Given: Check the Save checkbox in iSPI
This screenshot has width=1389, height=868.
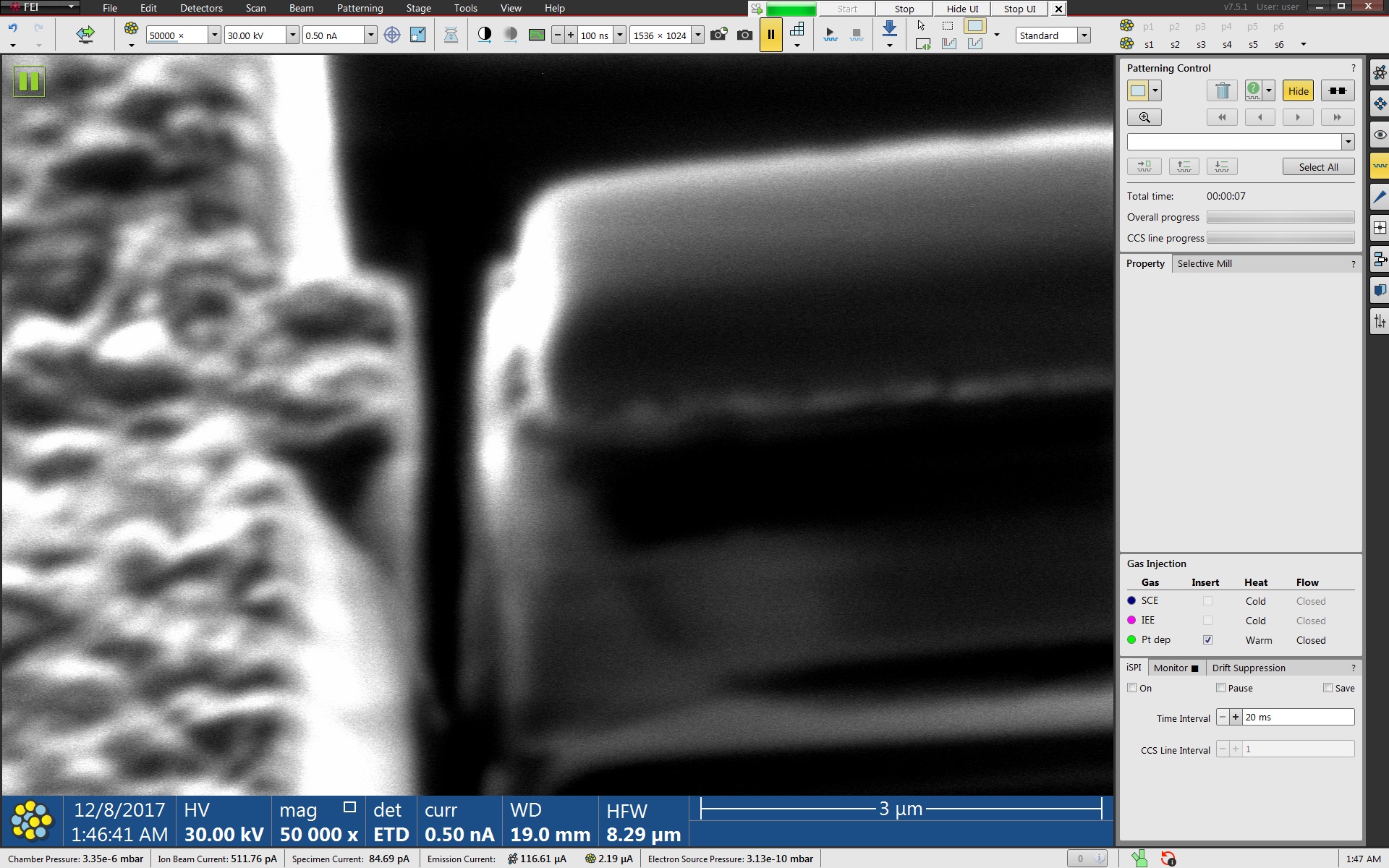Looking at the screenshot, I should (1328, 688).
